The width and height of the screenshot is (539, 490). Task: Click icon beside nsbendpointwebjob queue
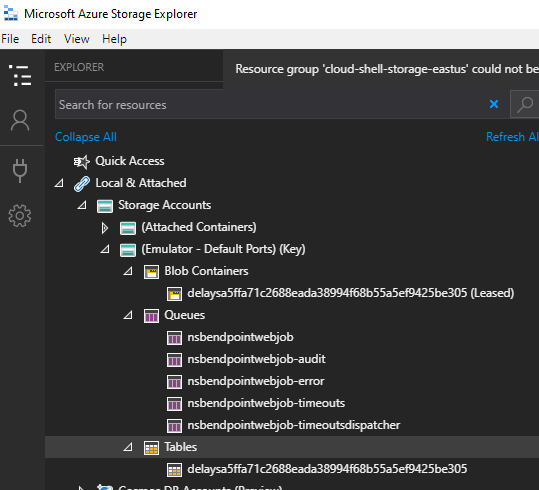point(174,338)
